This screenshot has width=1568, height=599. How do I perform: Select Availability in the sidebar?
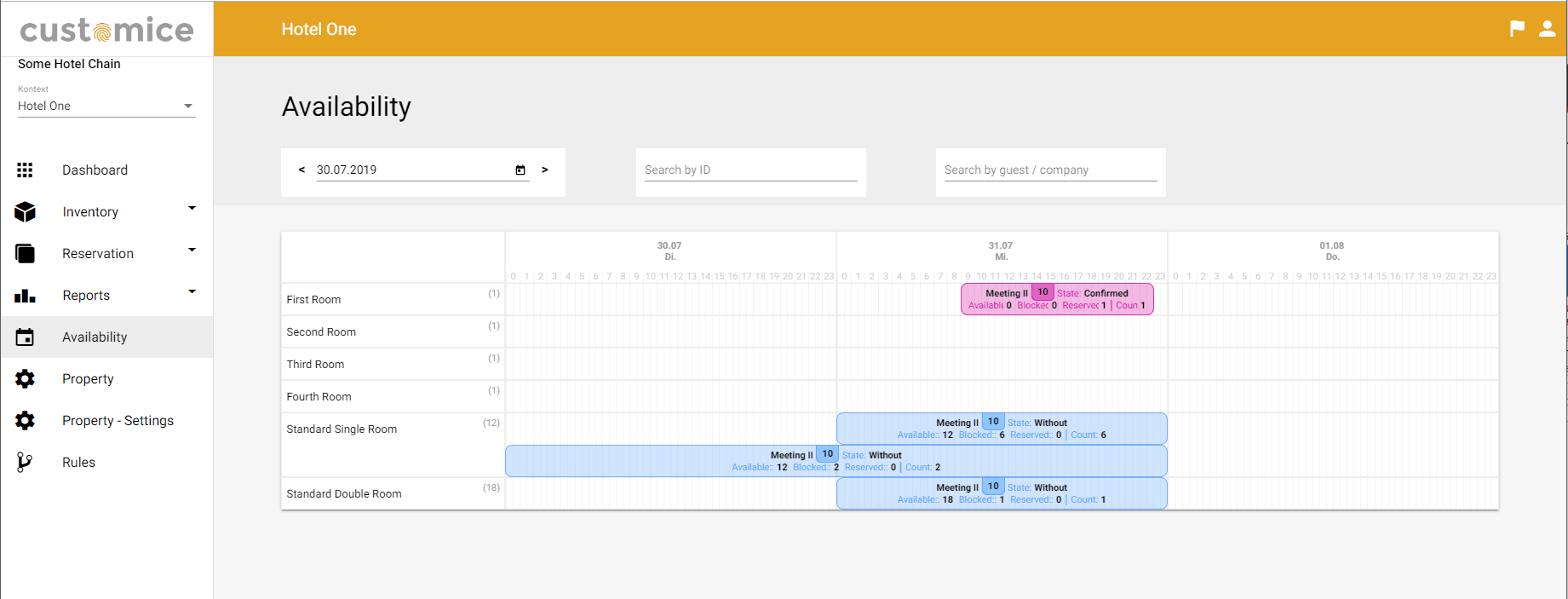point(95,337)
